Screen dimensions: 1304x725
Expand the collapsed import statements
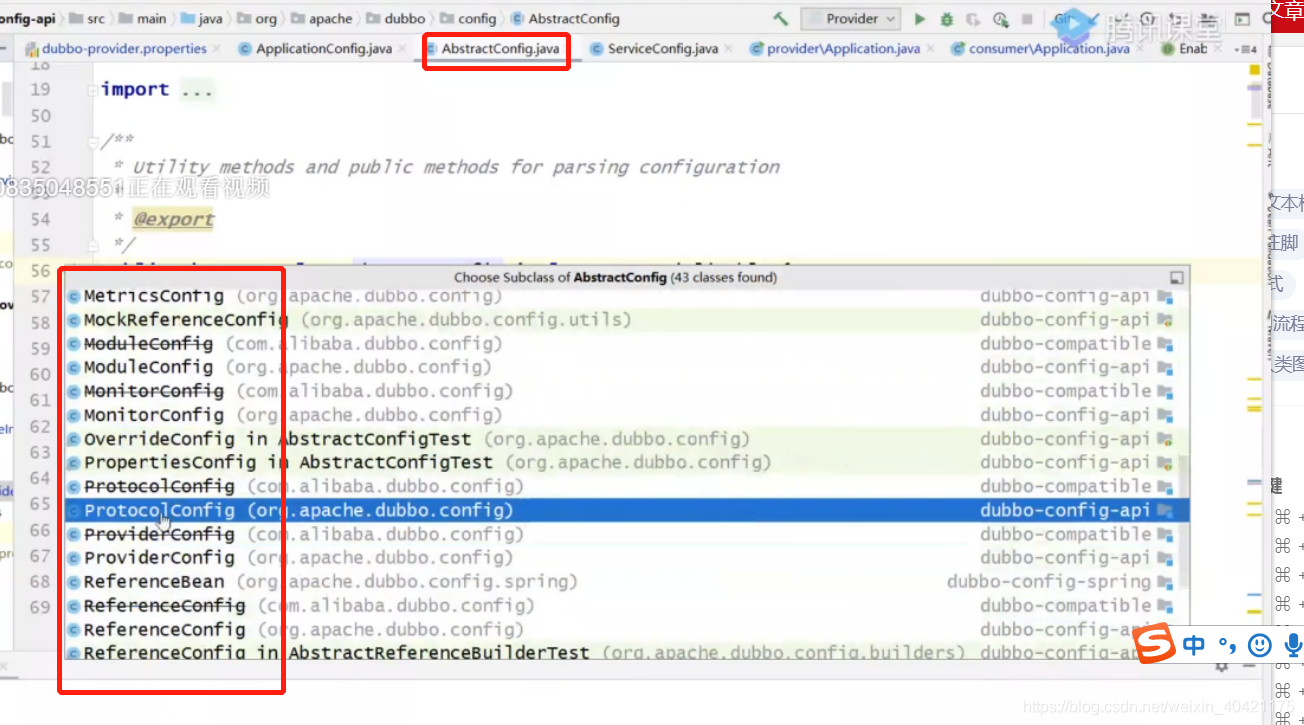(x=93, y=90)
